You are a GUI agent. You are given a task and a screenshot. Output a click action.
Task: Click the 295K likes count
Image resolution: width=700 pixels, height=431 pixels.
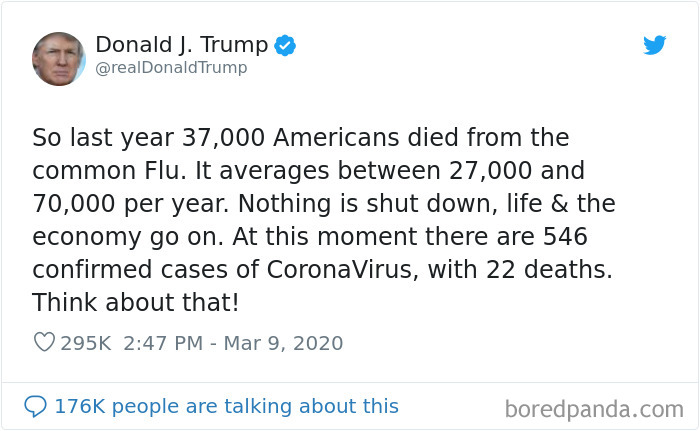pos(86,343)
